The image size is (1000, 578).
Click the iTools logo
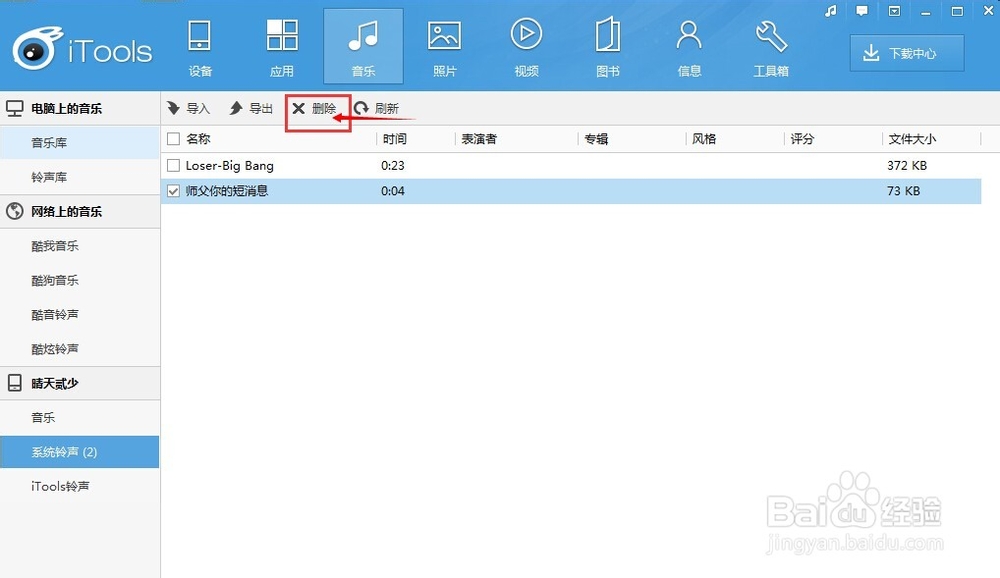click(x=82, y=48)
